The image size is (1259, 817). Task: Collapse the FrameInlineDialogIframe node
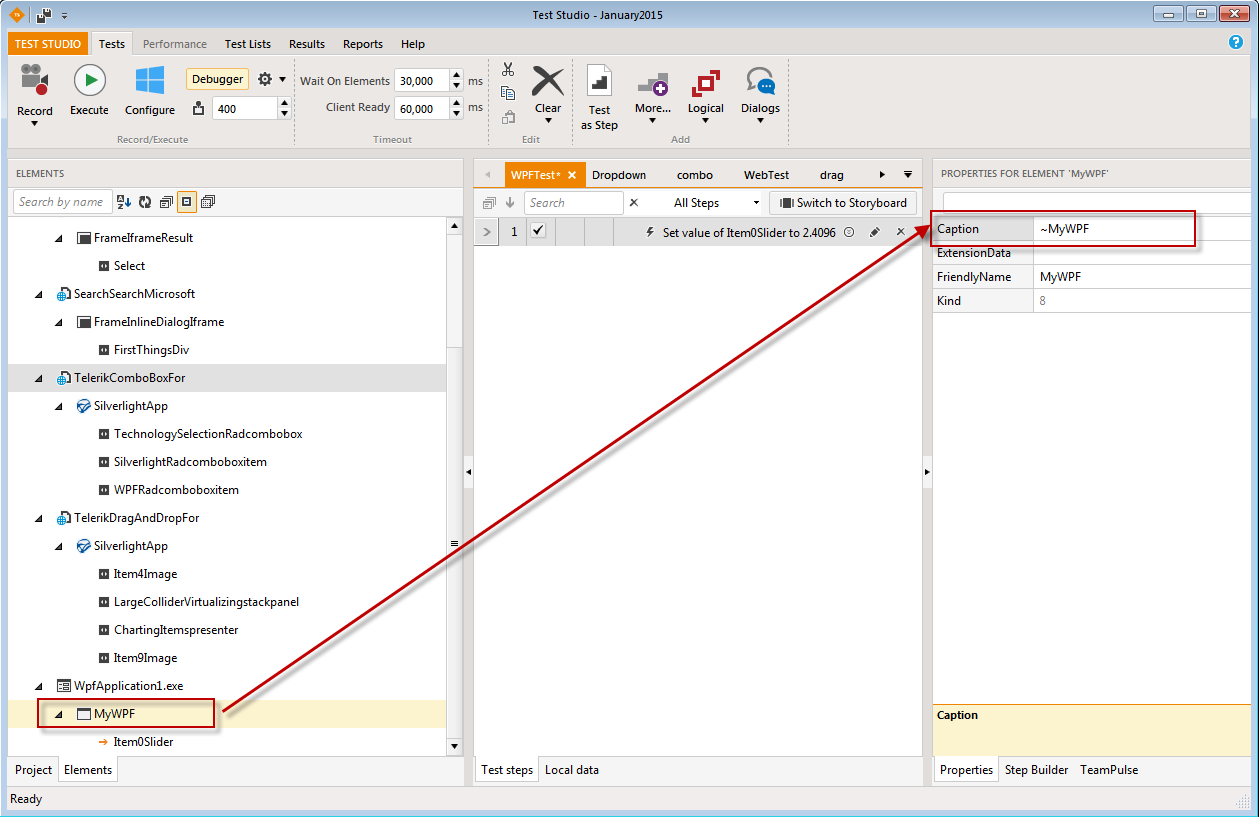(58, 322)
